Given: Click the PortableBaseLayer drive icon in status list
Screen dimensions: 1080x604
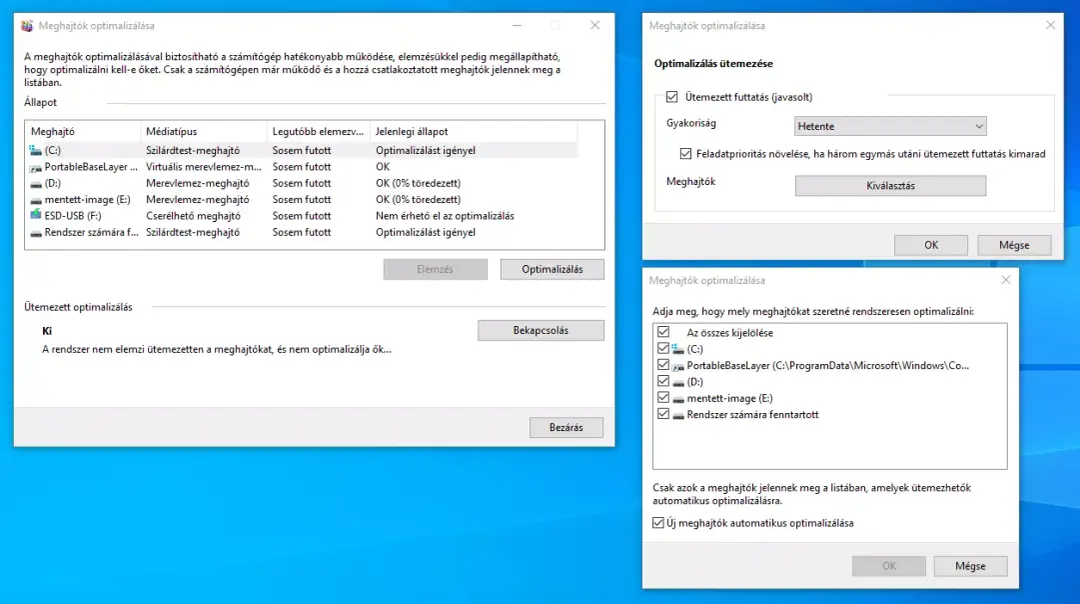Looking at the screenshot, I should point(36,167).
